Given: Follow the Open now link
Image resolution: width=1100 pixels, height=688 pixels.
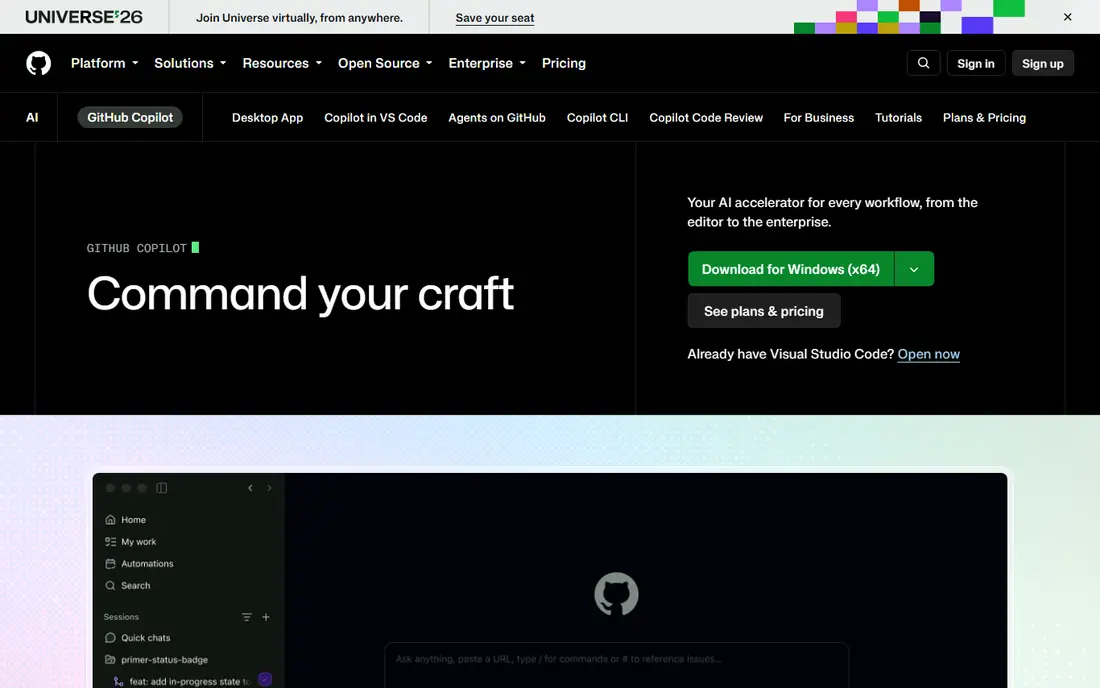Looking at the screenshot, I should pos(929,354).
